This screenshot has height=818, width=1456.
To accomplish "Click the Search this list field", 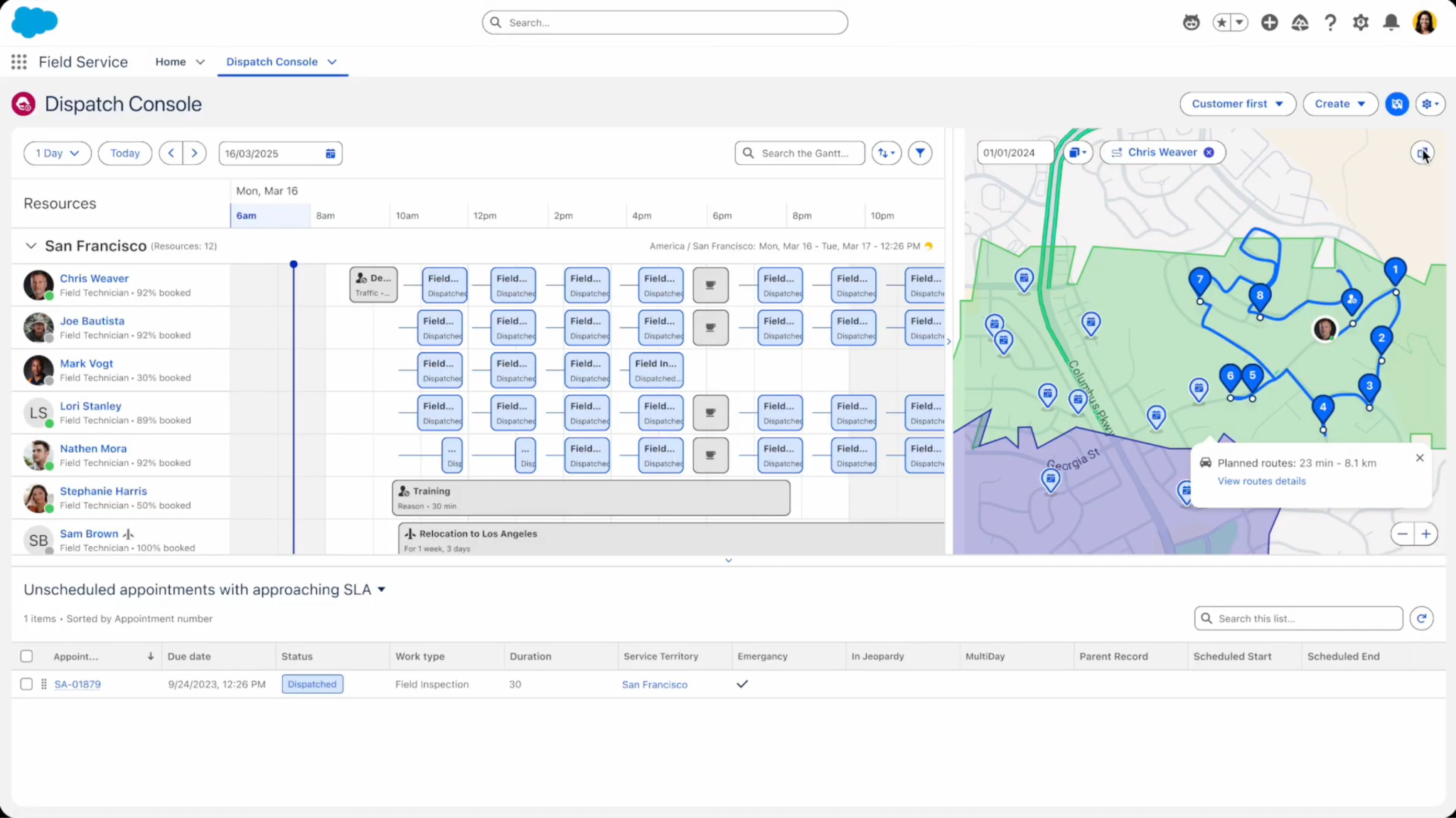I will click(1298, 618).
